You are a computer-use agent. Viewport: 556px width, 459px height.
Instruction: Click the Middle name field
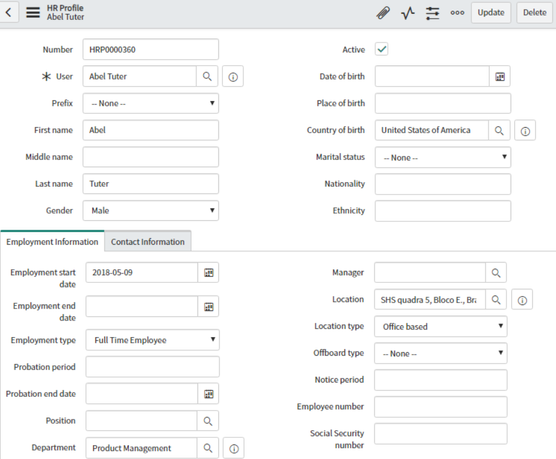coord(151,157)
